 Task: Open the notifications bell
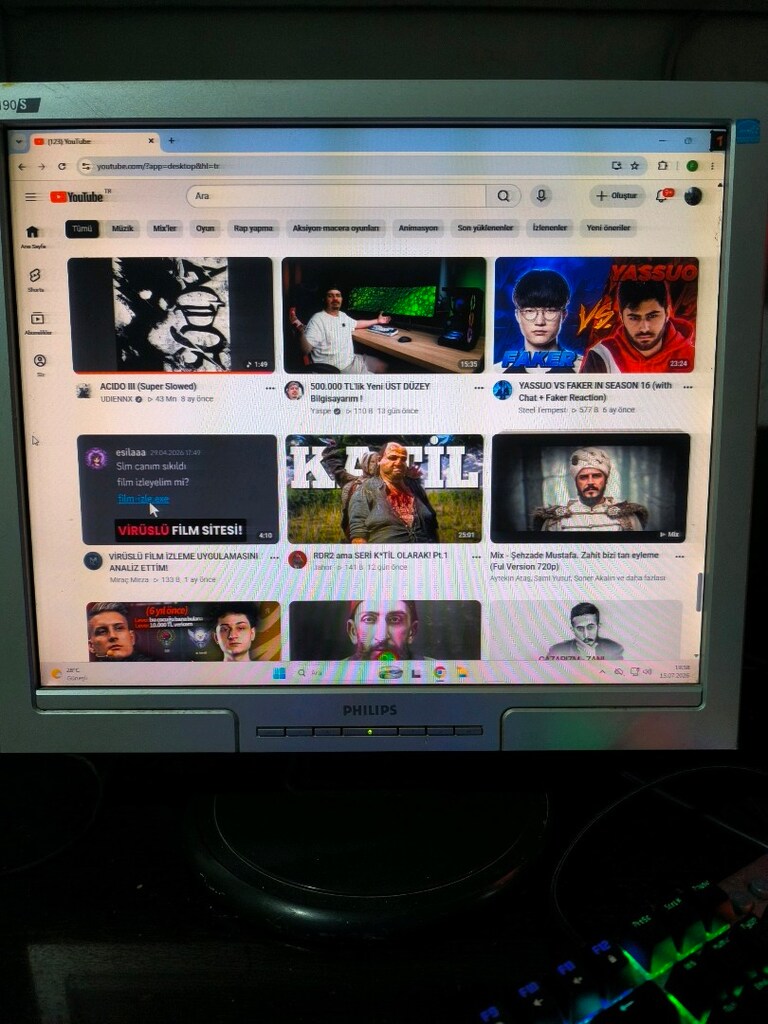[663, 195]
